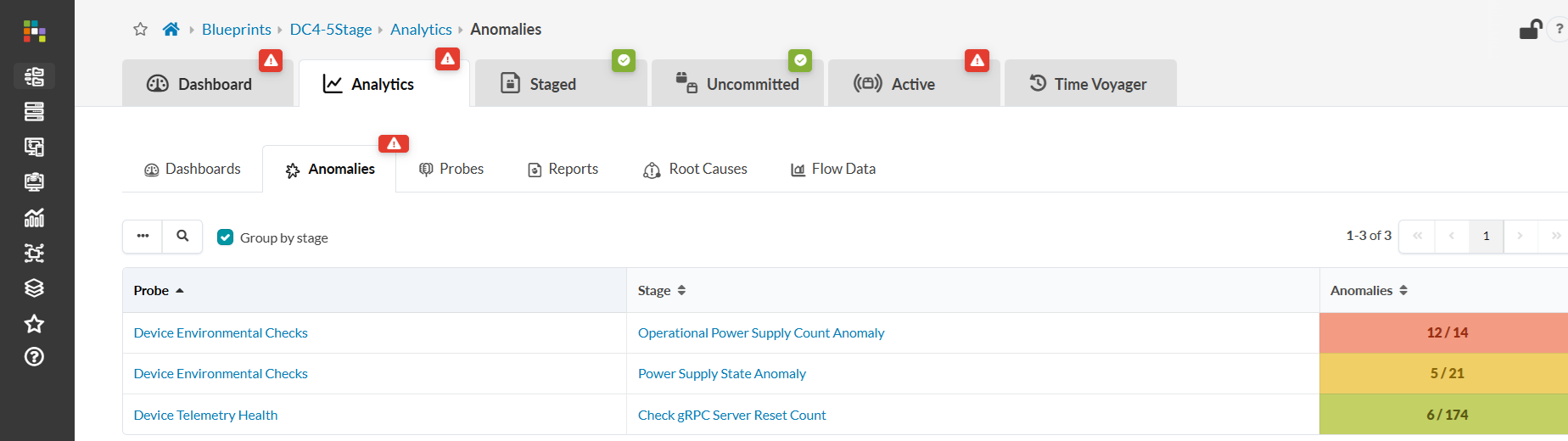Open the Help question-mark sidebar icon
Image resolution: width=1568 pixels, height=441 pixels.
pos(34,357)
